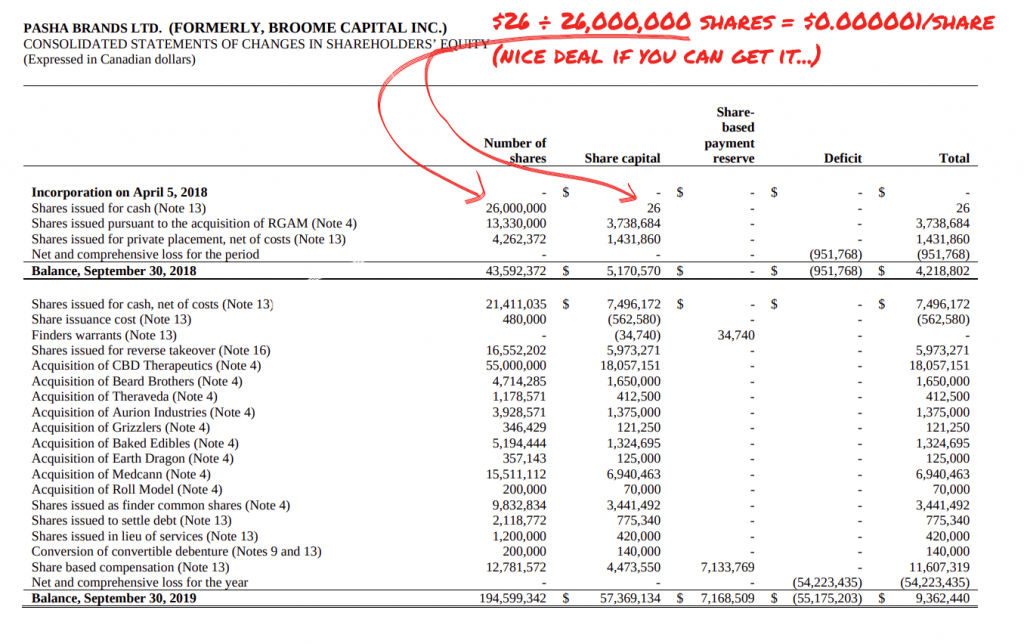
Task: Click the share capital value 26 in the cash row
Action: (653, 208)
